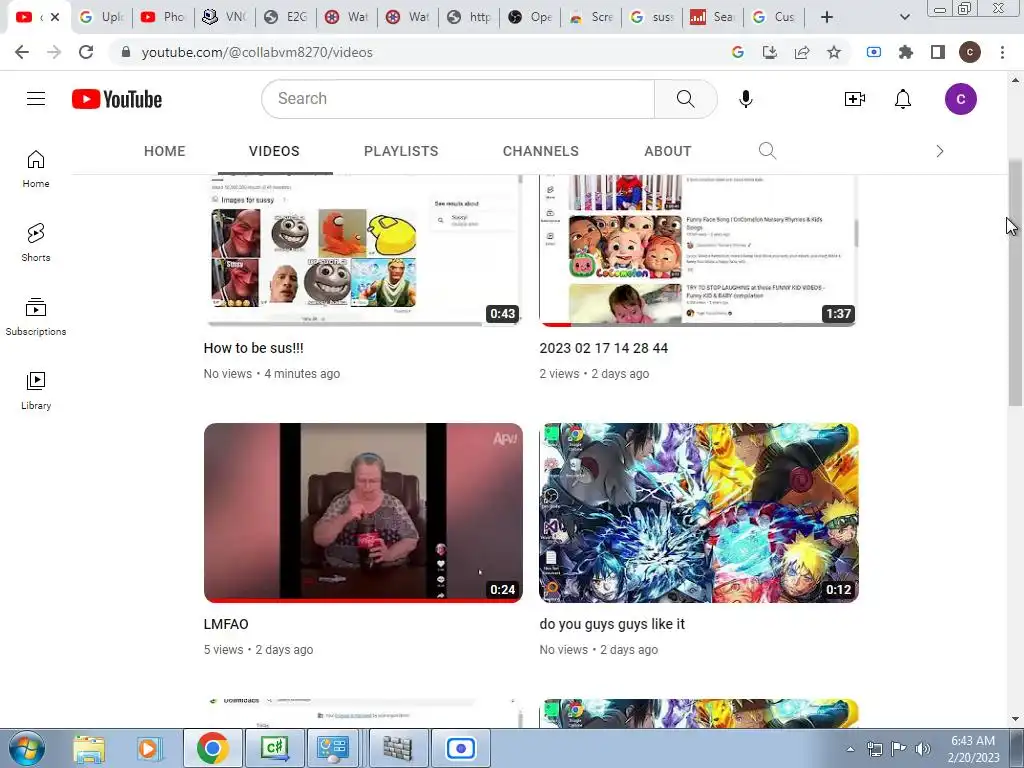
Task: Click in the YouTube search field
Action: [458, 99]
